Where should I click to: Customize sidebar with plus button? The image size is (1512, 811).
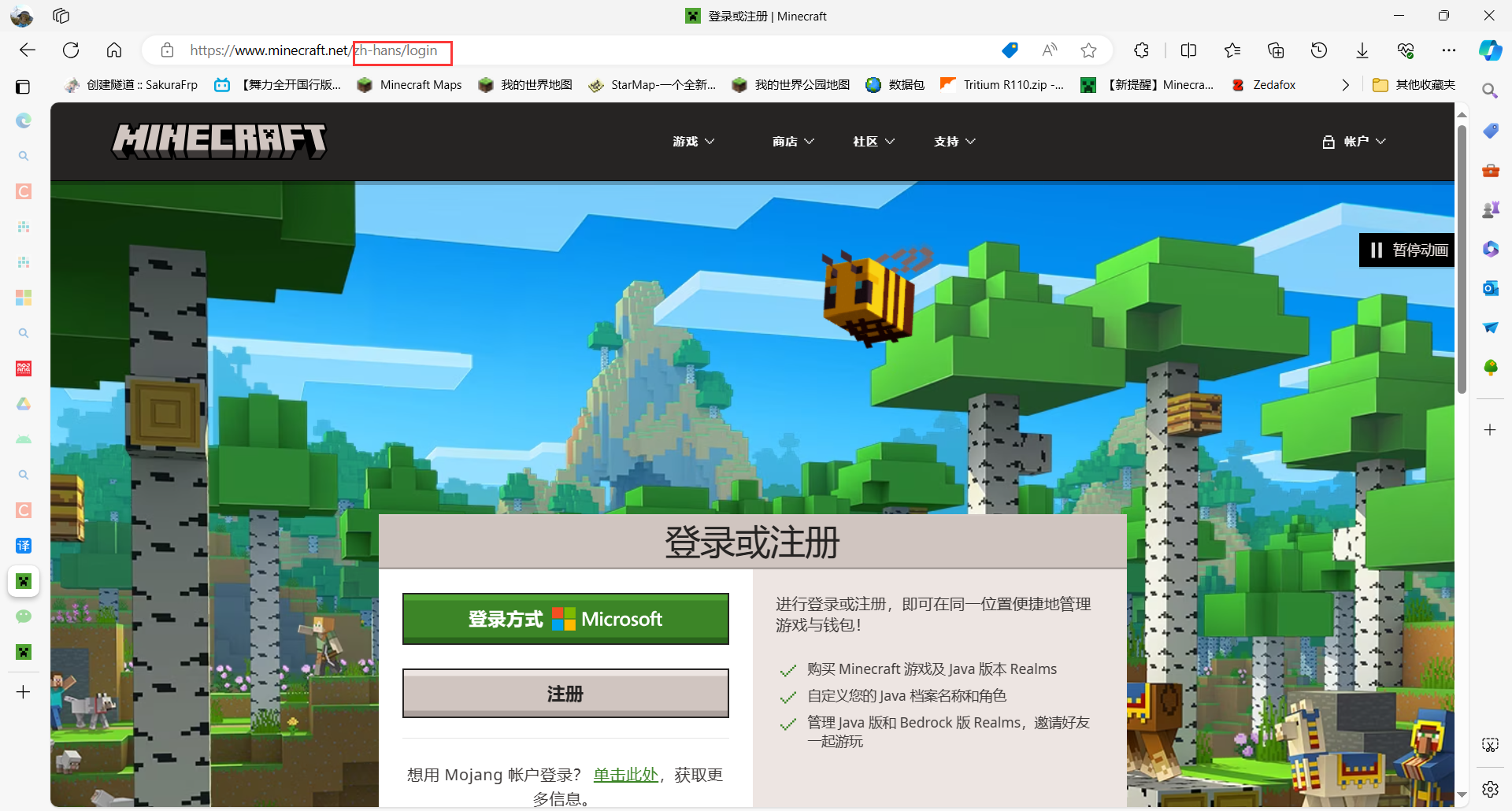pos(1490,430)
